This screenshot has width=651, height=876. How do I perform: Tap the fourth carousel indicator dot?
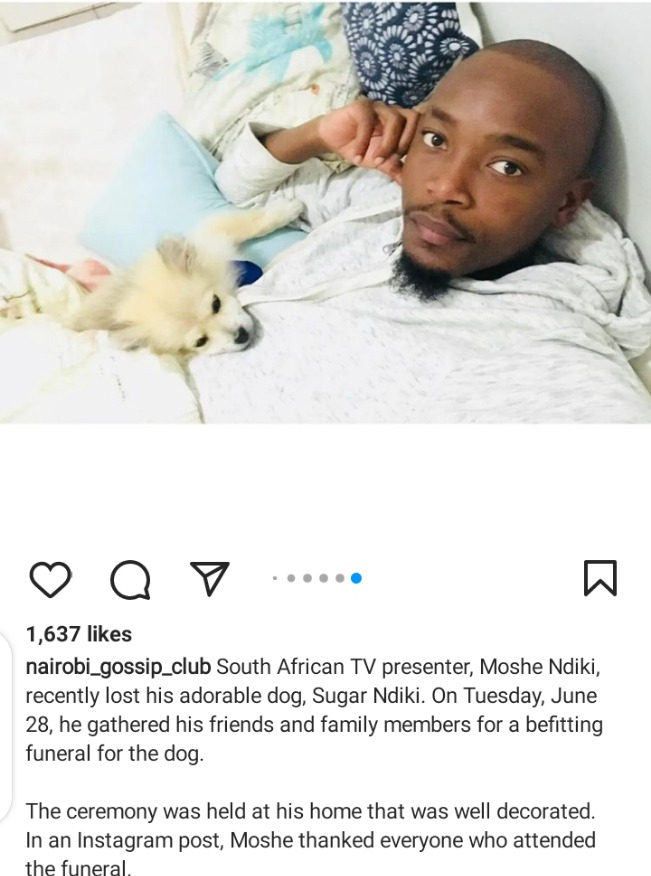pos(323,578)
